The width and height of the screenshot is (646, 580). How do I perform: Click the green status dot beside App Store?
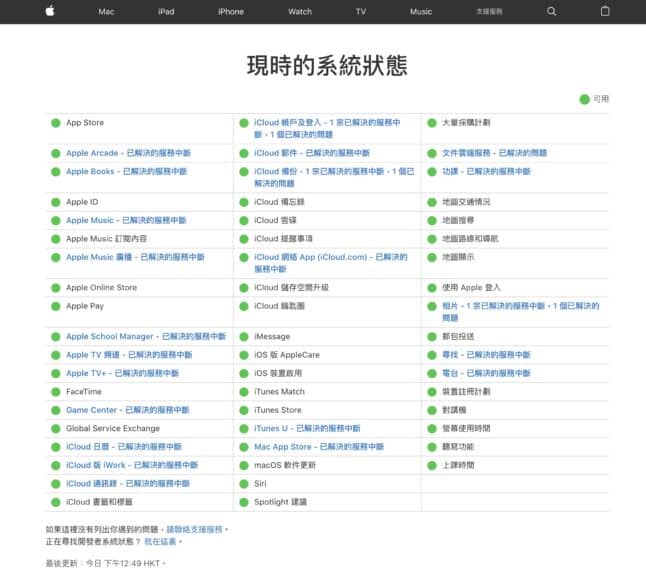pos(56,123)
